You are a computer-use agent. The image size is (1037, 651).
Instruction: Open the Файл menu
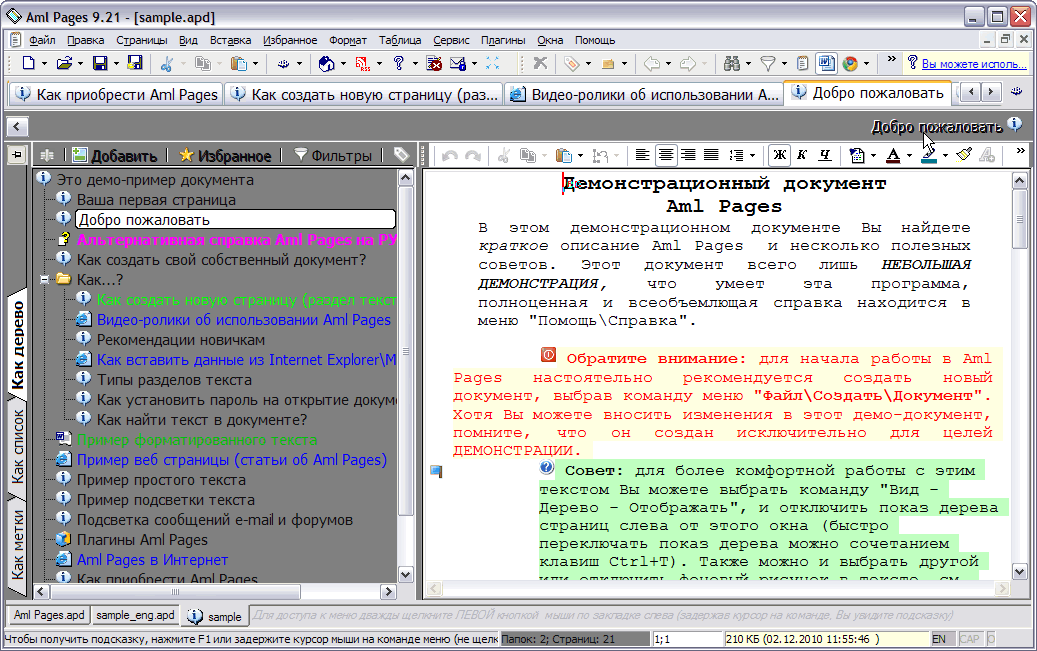(42, 40)
